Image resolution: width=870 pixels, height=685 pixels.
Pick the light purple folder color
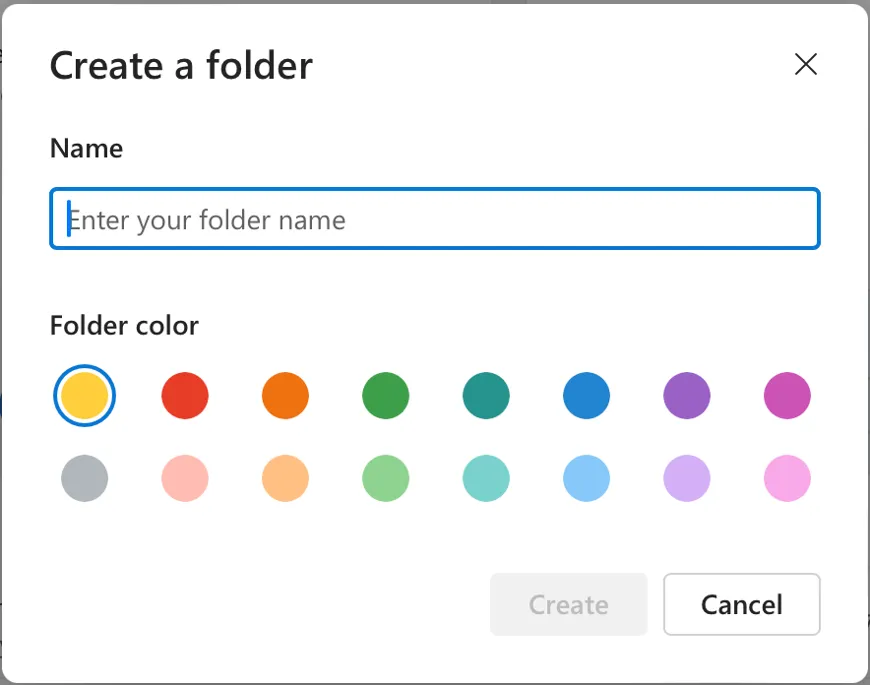[x=687, y=479]
